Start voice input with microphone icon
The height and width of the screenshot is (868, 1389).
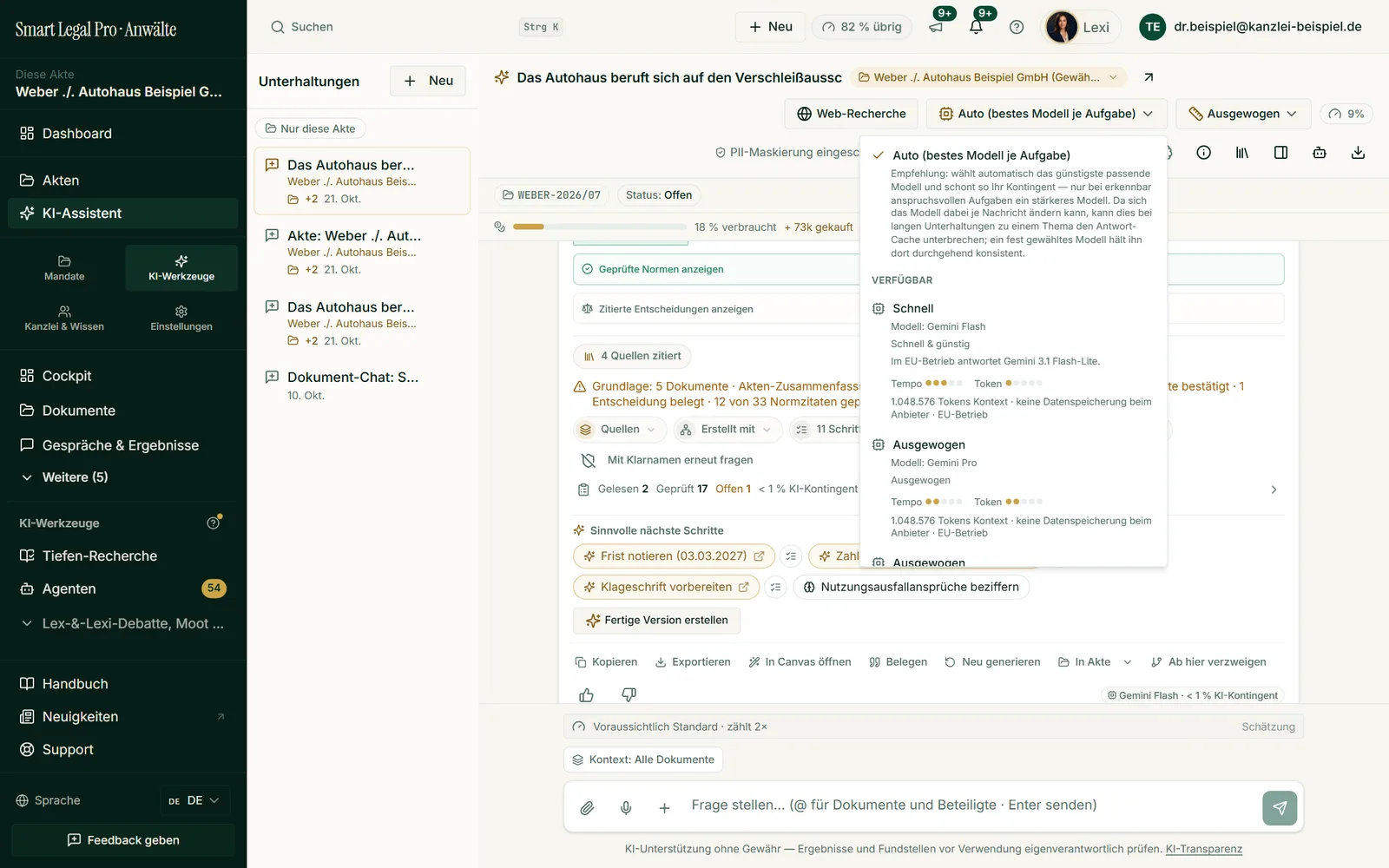tap(626, 808)
